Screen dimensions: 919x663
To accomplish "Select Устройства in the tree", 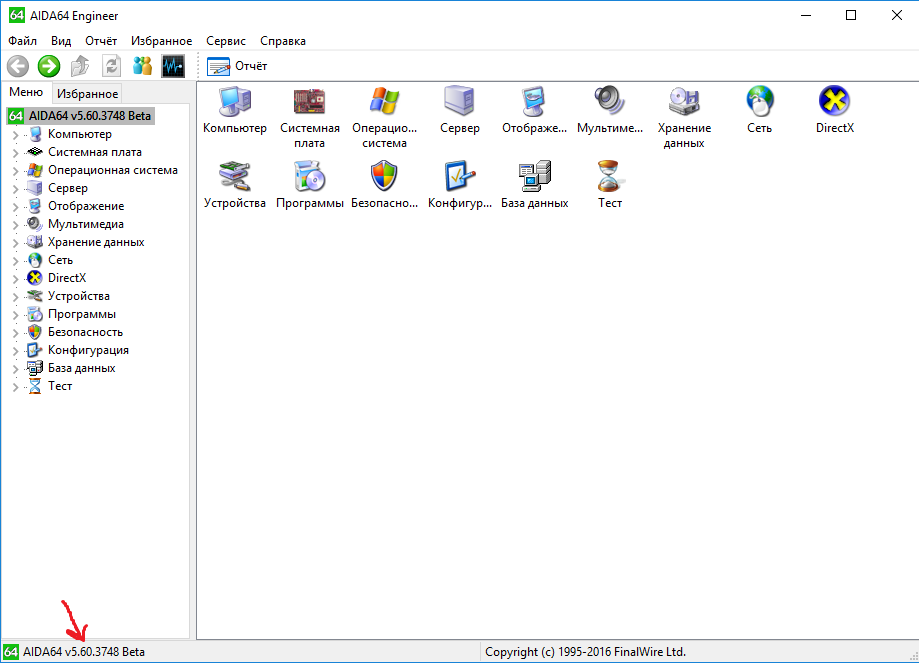I will 79,296.
